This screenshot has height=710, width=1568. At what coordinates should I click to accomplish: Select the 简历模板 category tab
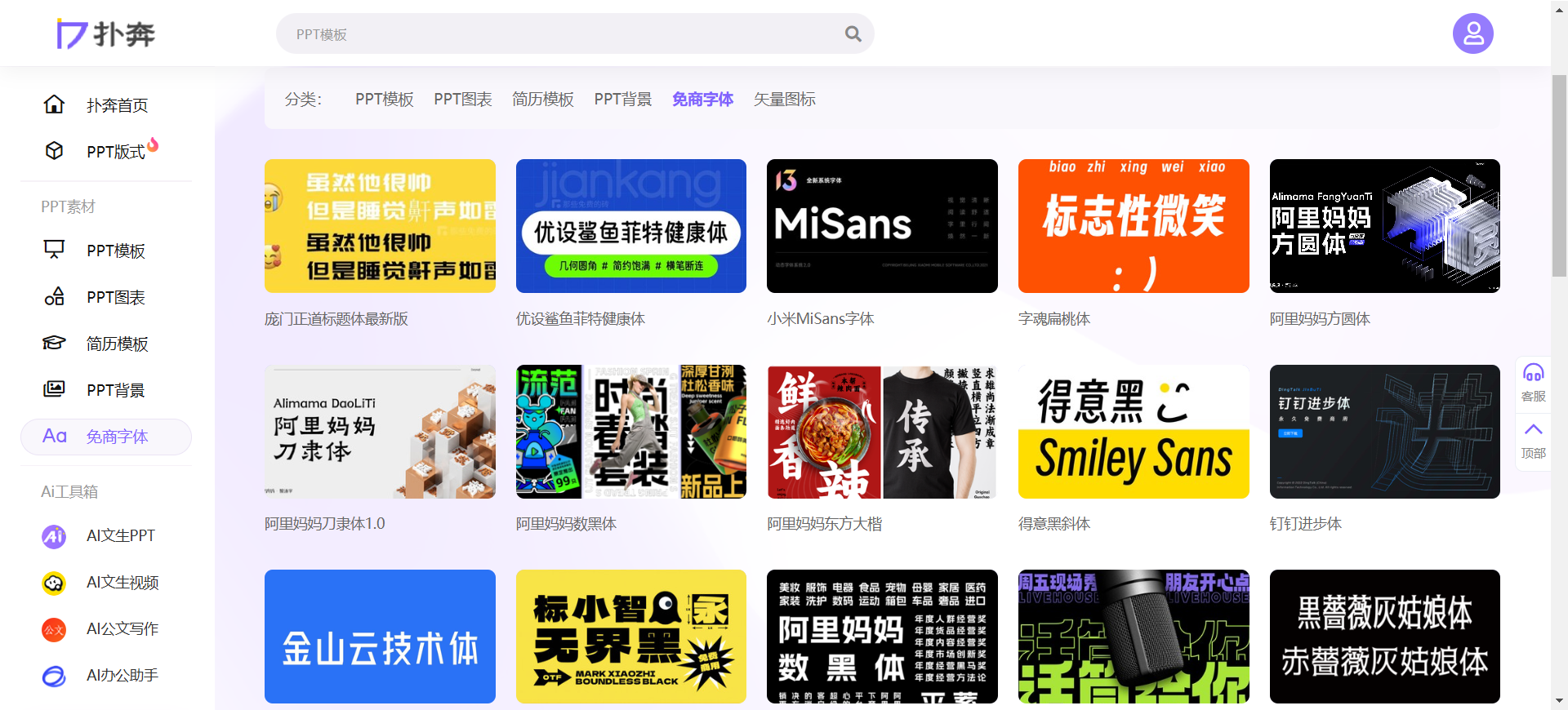[x=542, y=99]
